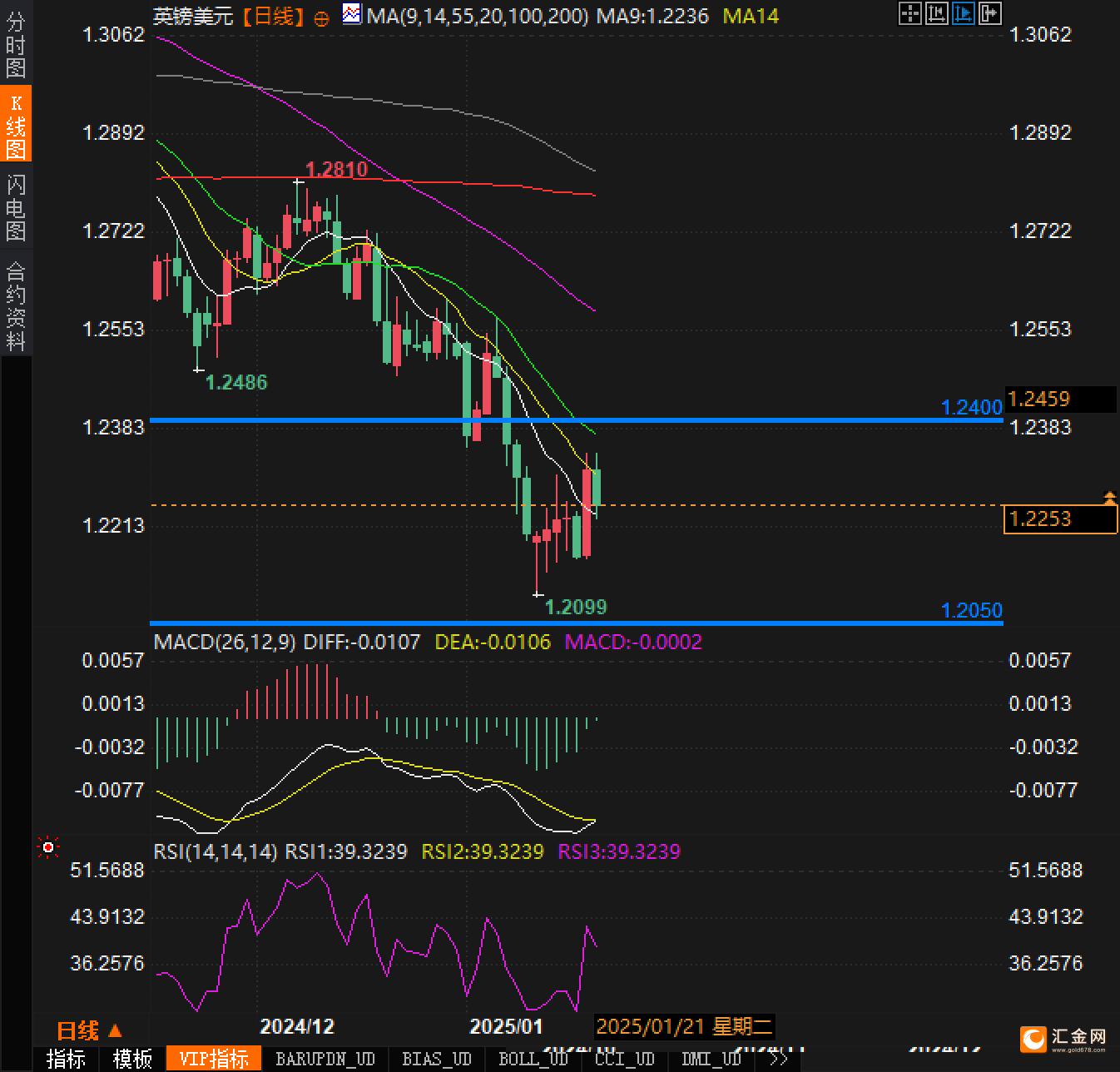
Task: Click the MA indicator chart icon beside MA(9,14,55...)
Action: [352, 14]
